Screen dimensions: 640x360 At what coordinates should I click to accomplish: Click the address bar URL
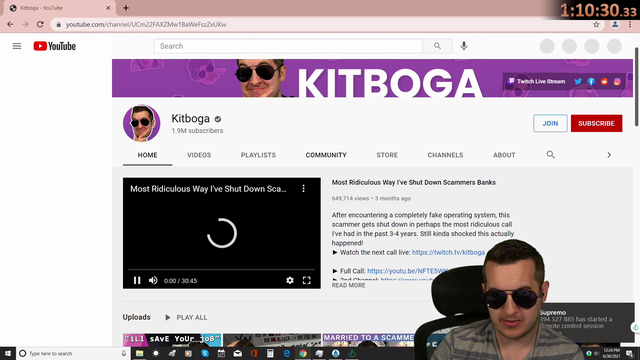tap(146, 24)
